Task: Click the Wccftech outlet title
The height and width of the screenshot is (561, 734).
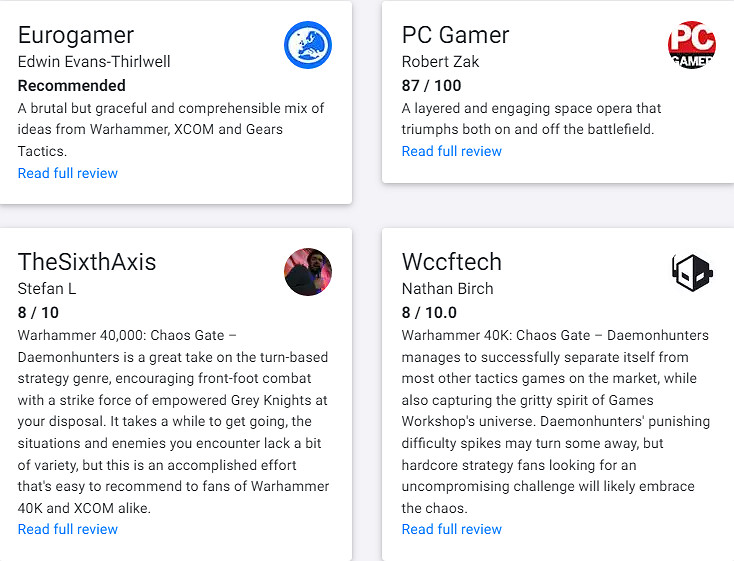Action: point(452,262)
